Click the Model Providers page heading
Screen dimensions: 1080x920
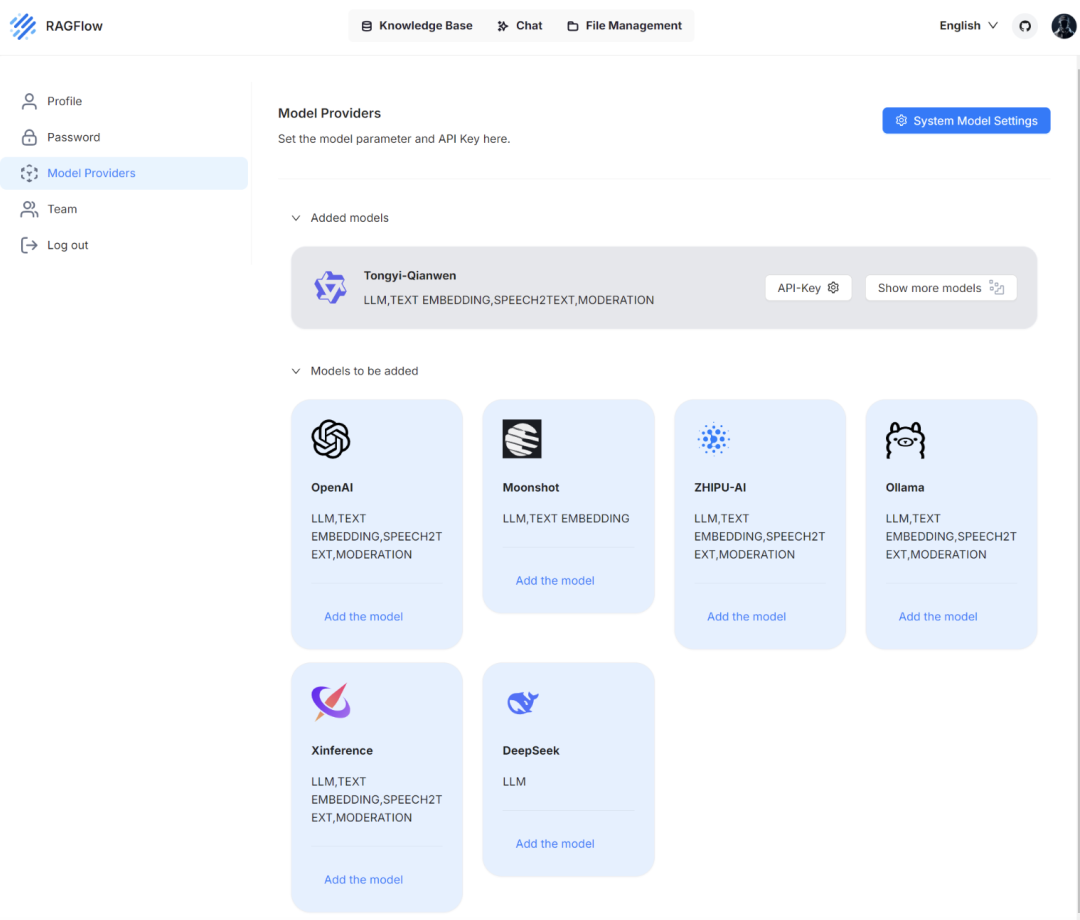pos(329,113)
